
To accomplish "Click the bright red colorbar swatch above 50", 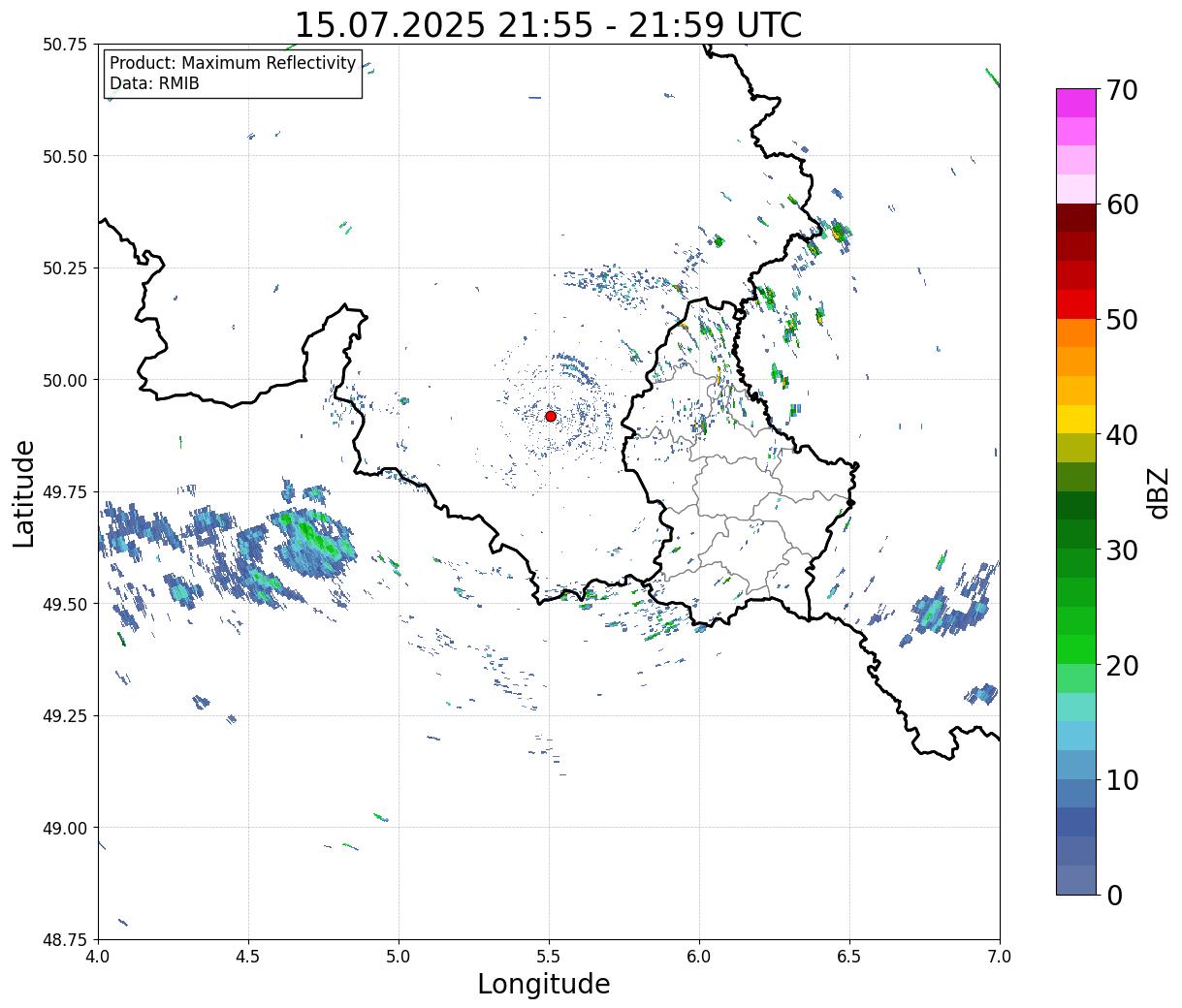I will point(1076,304).
